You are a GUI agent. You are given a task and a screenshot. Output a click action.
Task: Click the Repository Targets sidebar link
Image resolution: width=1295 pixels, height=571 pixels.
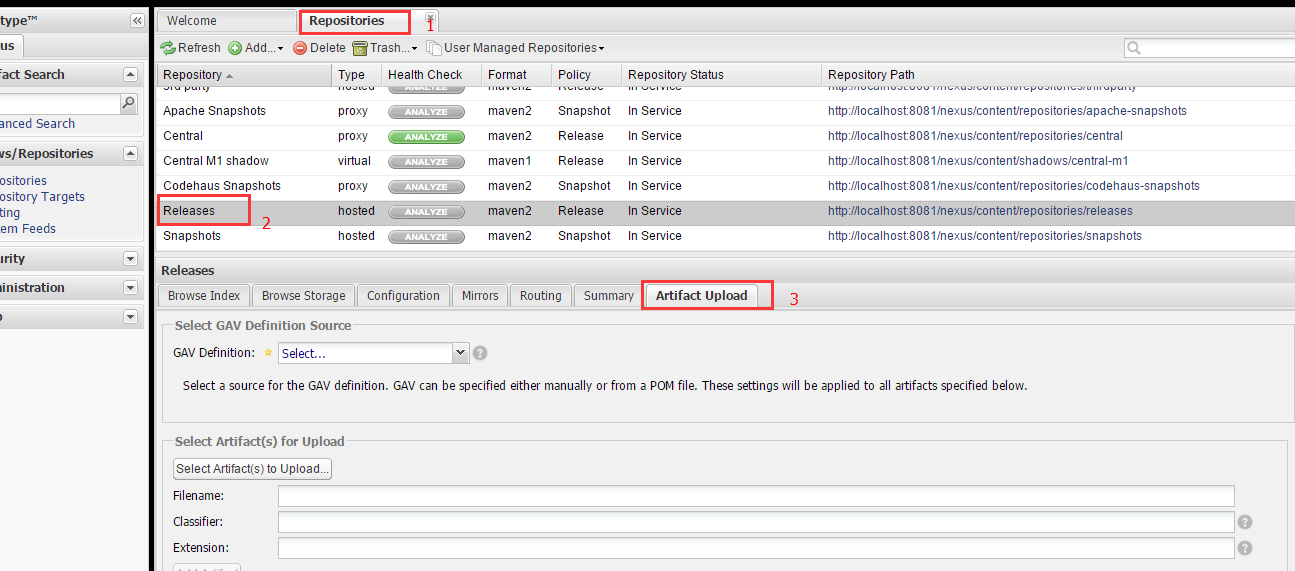pyautogui.click(x=42, y=197)
